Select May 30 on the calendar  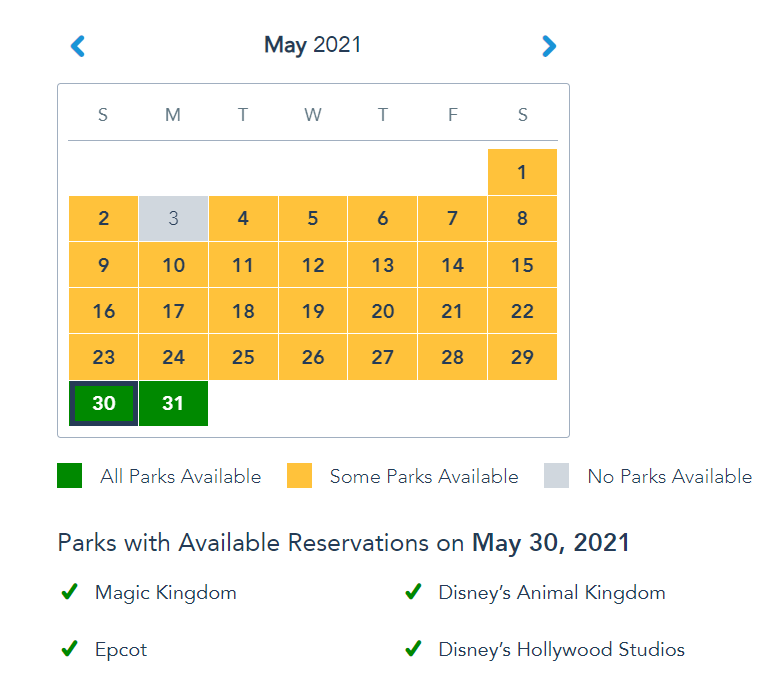(104, 403)
